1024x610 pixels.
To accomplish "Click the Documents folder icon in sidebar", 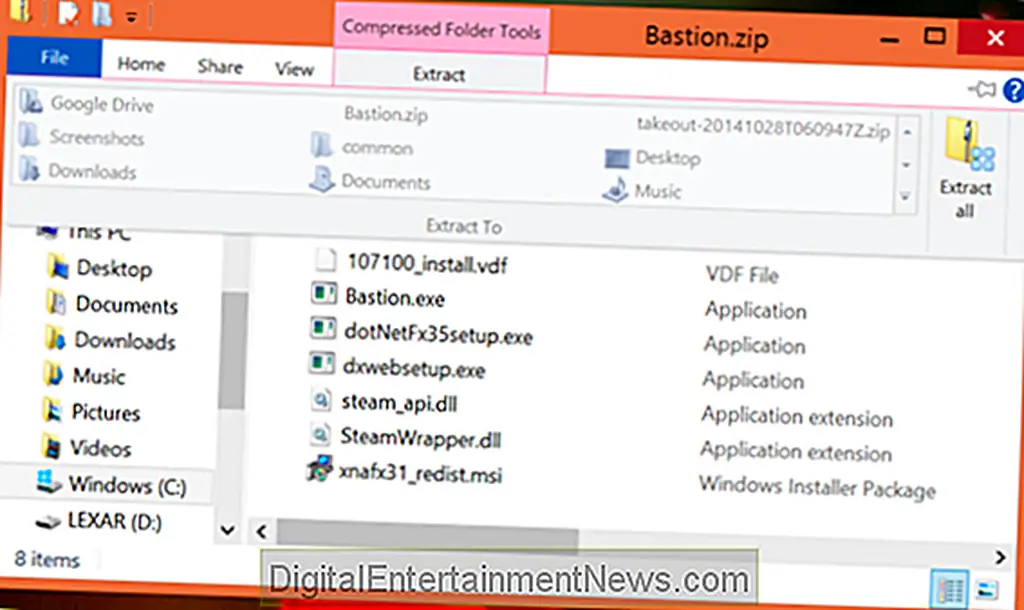I will [x=57, y=302].
